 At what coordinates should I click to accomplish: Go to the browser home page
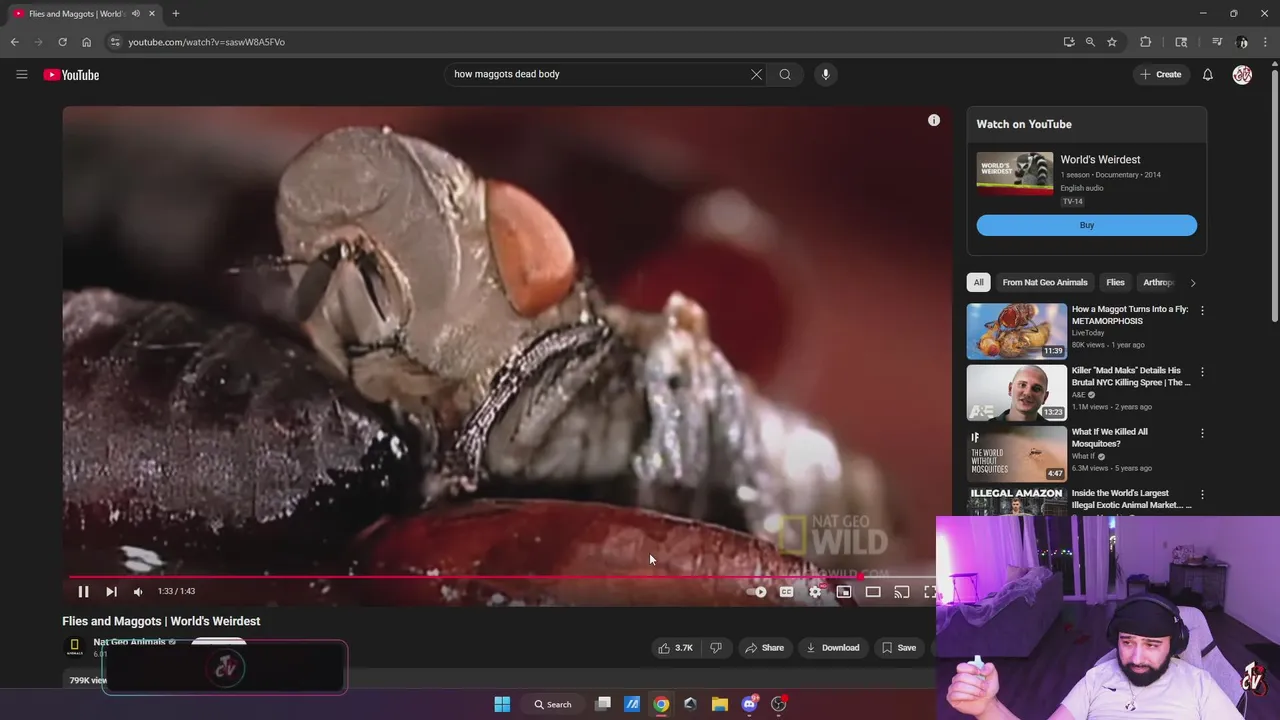pyautogui.click(x=86, y=42)
